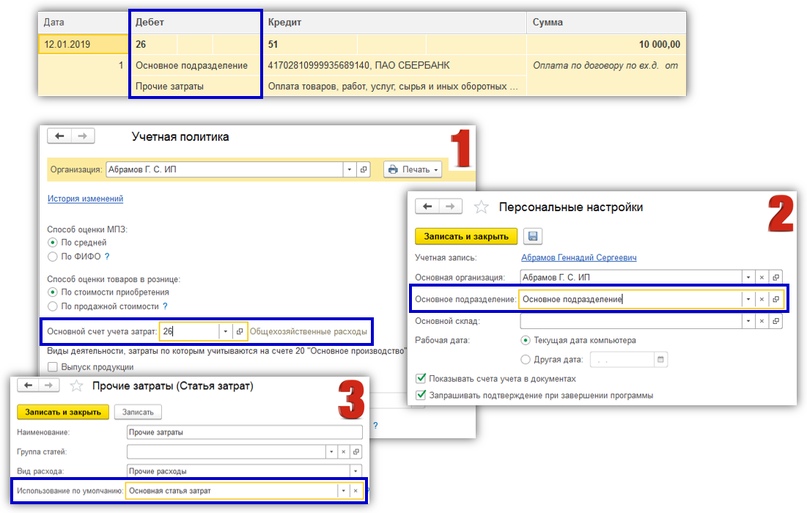
Task: Add Прочие затраты window to favorites star
Action: 76,386
